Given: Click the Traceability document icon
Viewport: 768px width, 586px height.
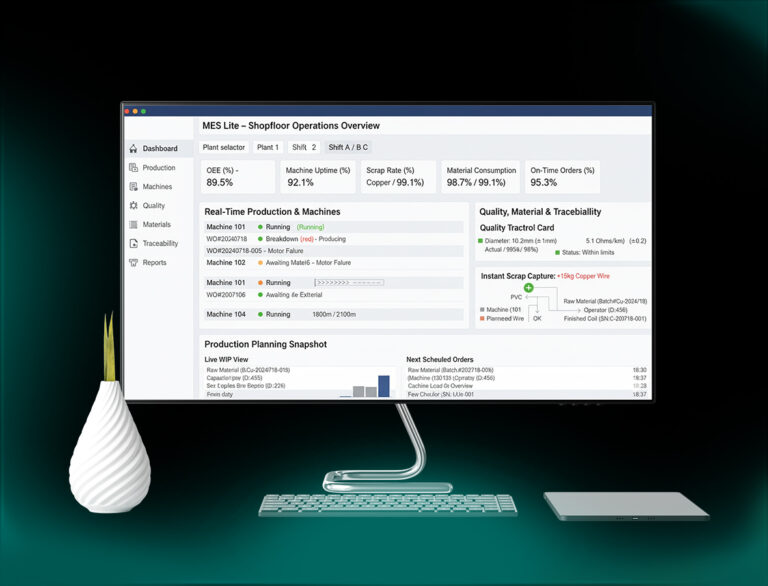Looking at the screenshot, I should 133,243.
